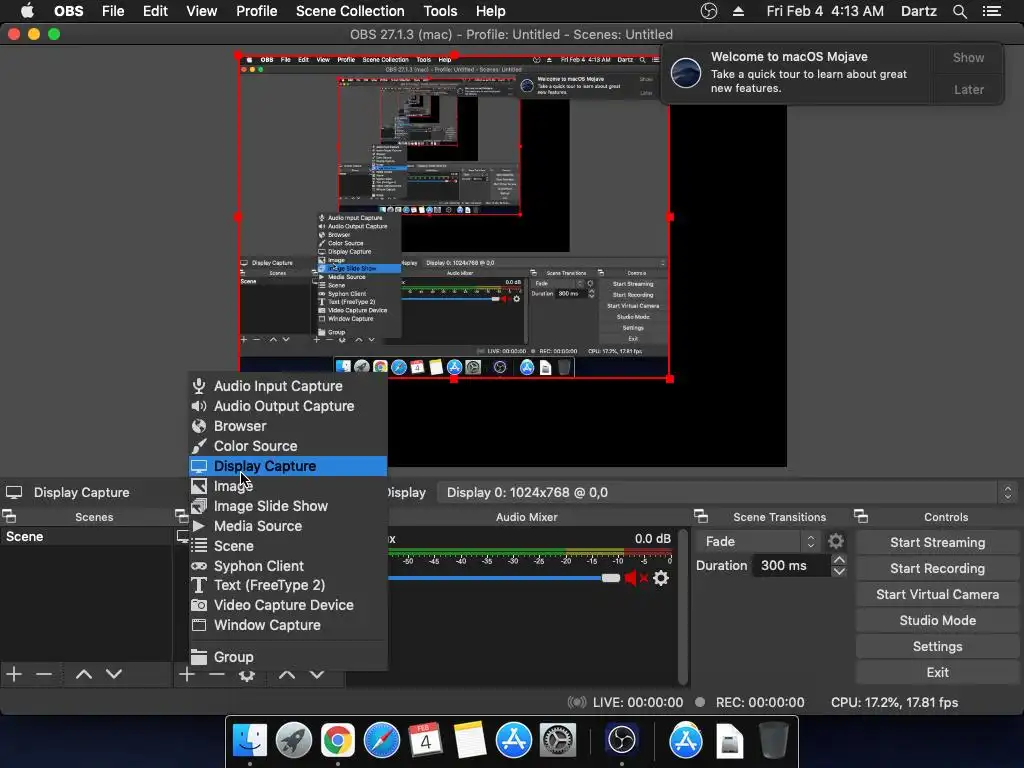Viewport: 1024px width, 768px height.
Task: Click the OBS icon in the Dock
Action: click(621, 740)
